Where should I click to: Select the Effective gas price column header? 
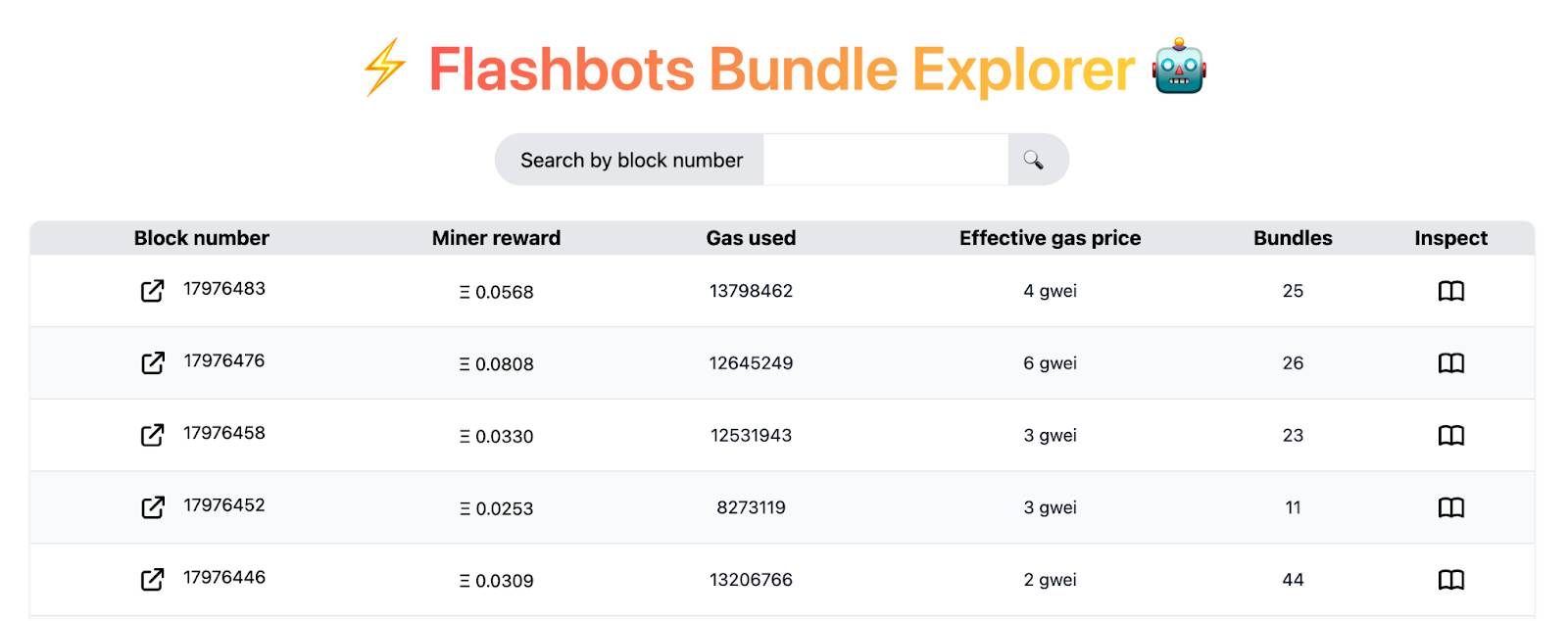click(1050, 238)
